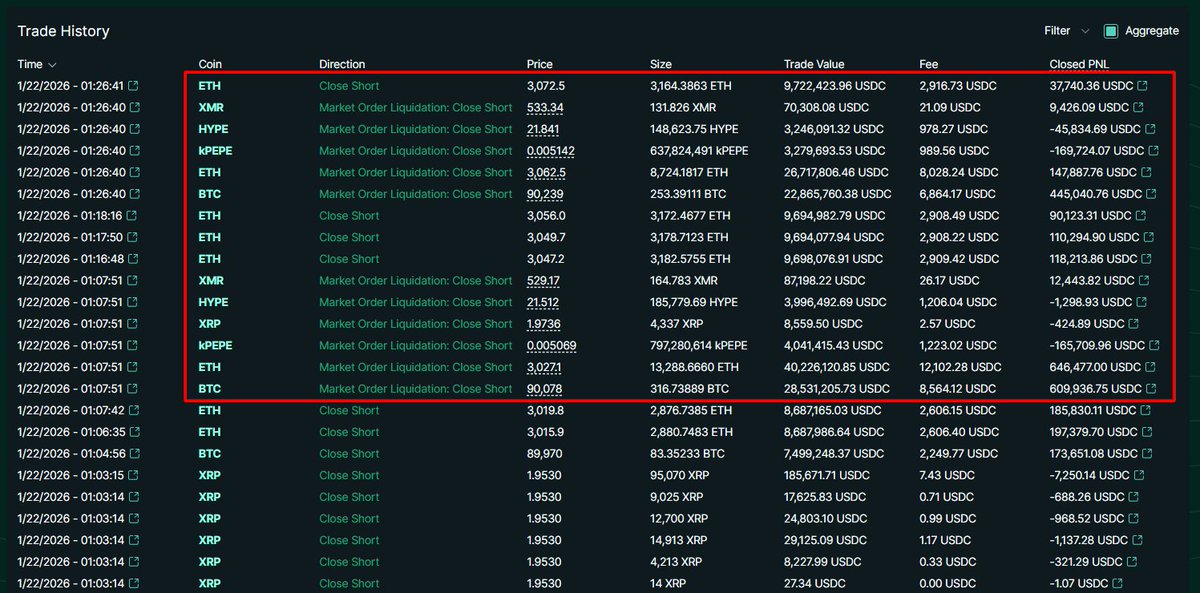Toggle the Aggregate checkbox
Viewport: 1200px width, 593px height.
click(1111, 31)
